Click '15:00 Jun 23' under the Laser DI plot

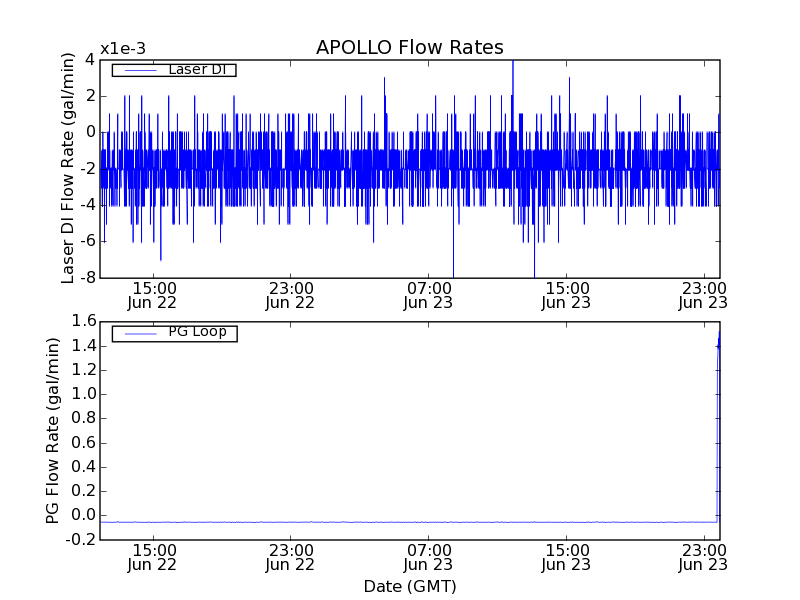click(566, 296)
